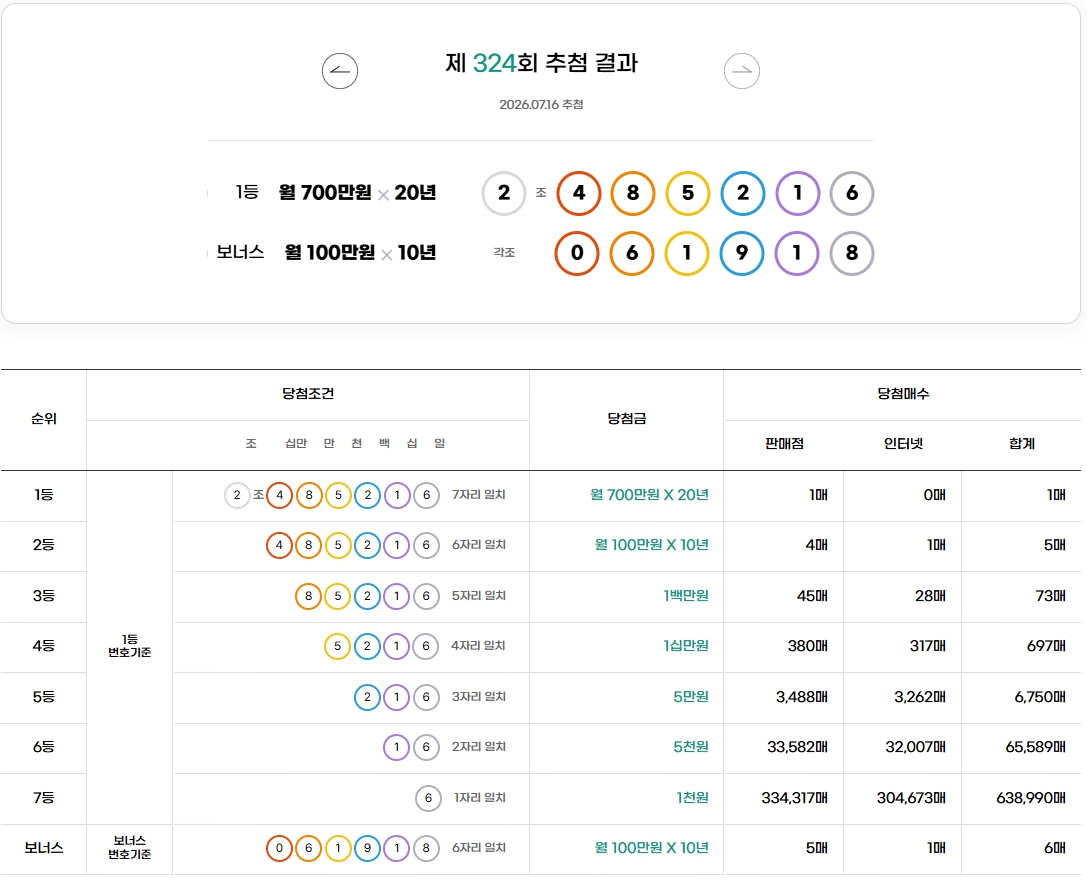
Task: Click the gray 8 ball in 보너스 table row
Action: coord(426,848)
